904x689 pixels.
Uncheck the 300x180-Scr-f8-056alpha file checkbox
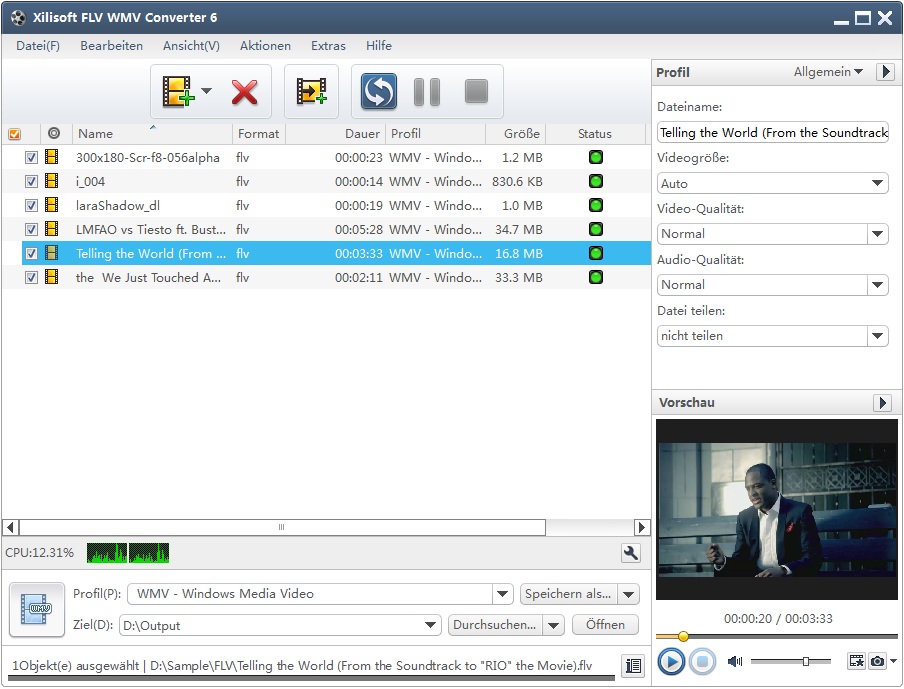(31, 157)
